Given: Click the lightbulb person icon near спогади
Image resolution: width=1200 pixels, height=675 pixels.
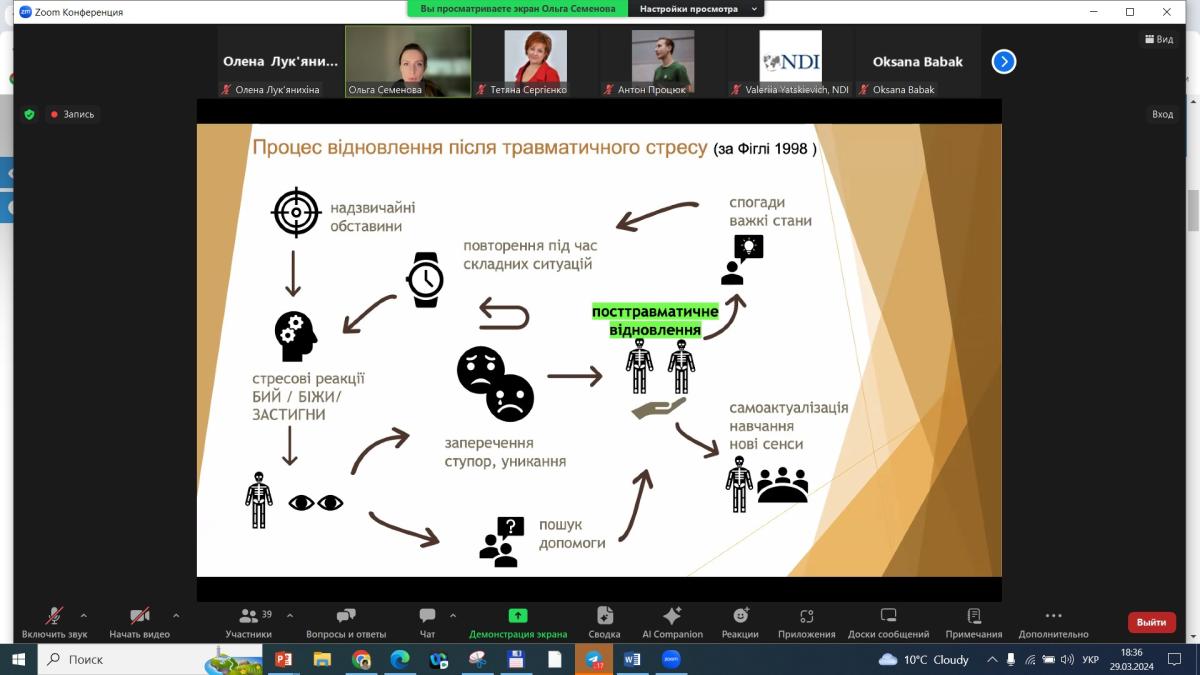Looking at the screenshot, I should tap(742, 260).
